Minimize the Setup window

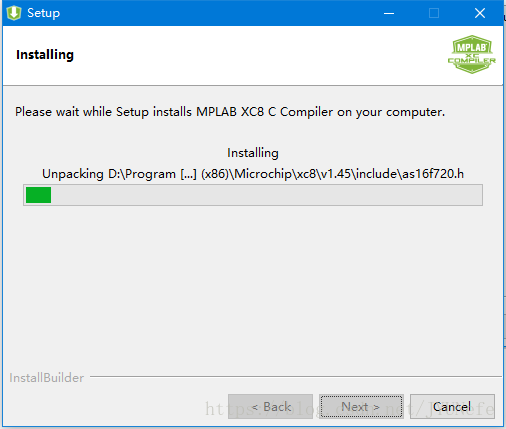(x=389, y=13)
